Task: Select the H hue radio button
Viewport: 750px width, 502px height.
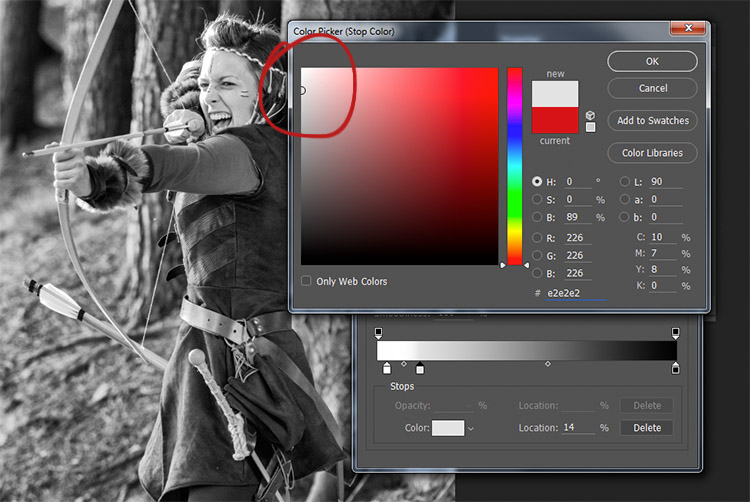Action: pos(537,182)
